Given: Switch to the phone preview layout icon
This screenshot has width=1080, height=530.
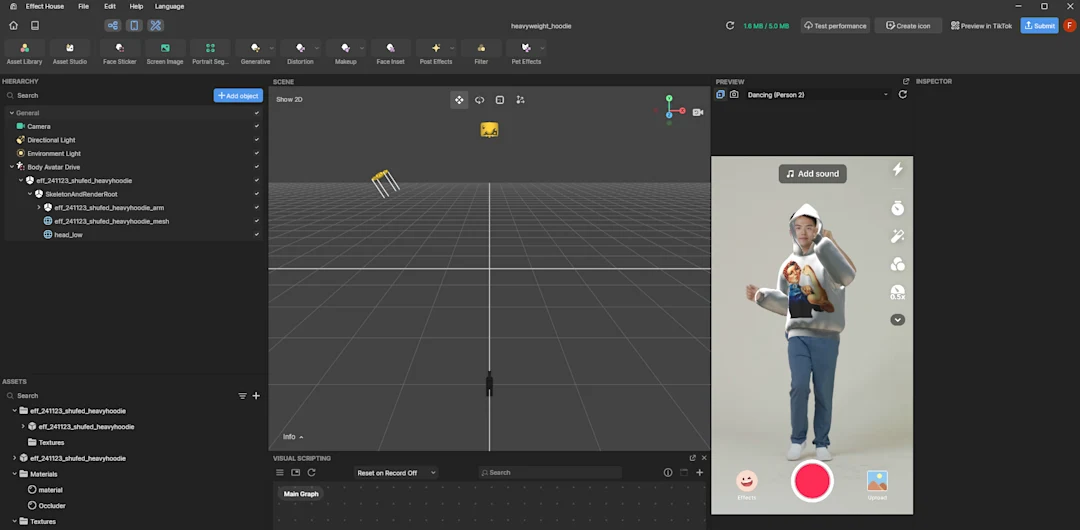Looking at the screenshot, I should (x=134, y=26).
